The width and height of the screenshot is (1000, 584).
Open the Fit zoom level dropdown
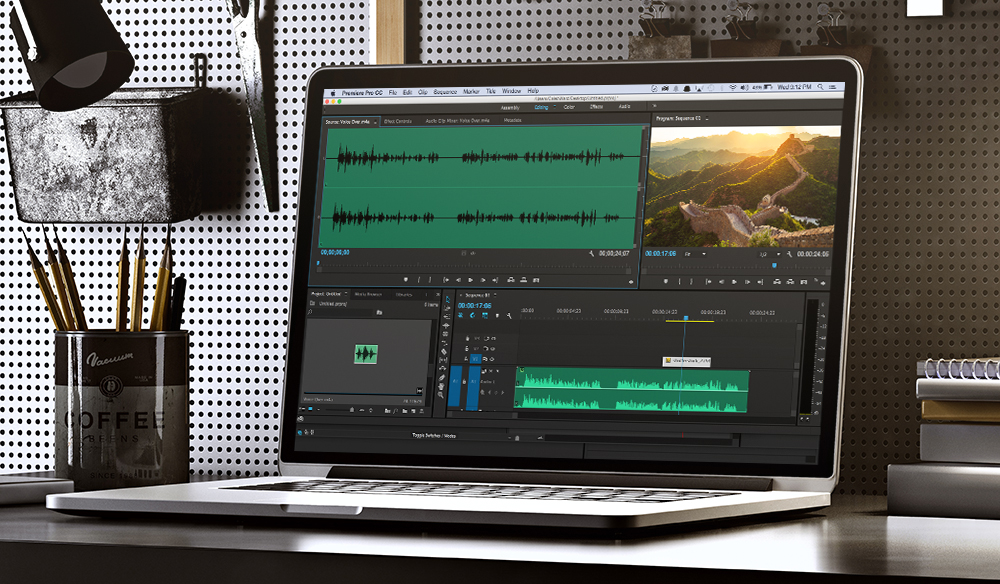coord(695,254)
